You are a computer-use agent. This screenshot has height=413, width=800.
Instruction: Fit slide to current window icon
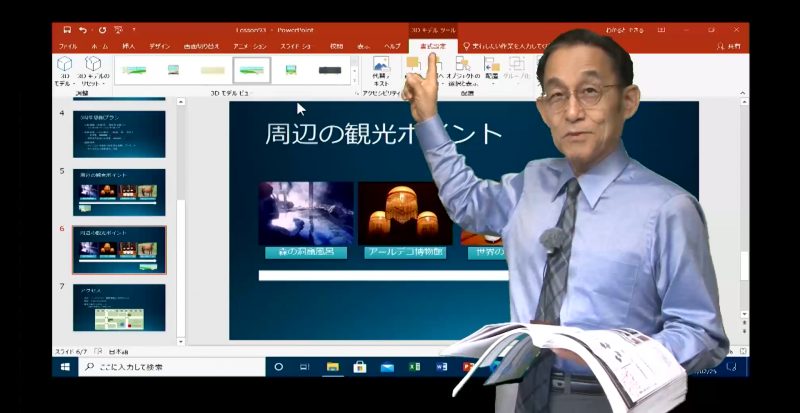coord(743,351)
